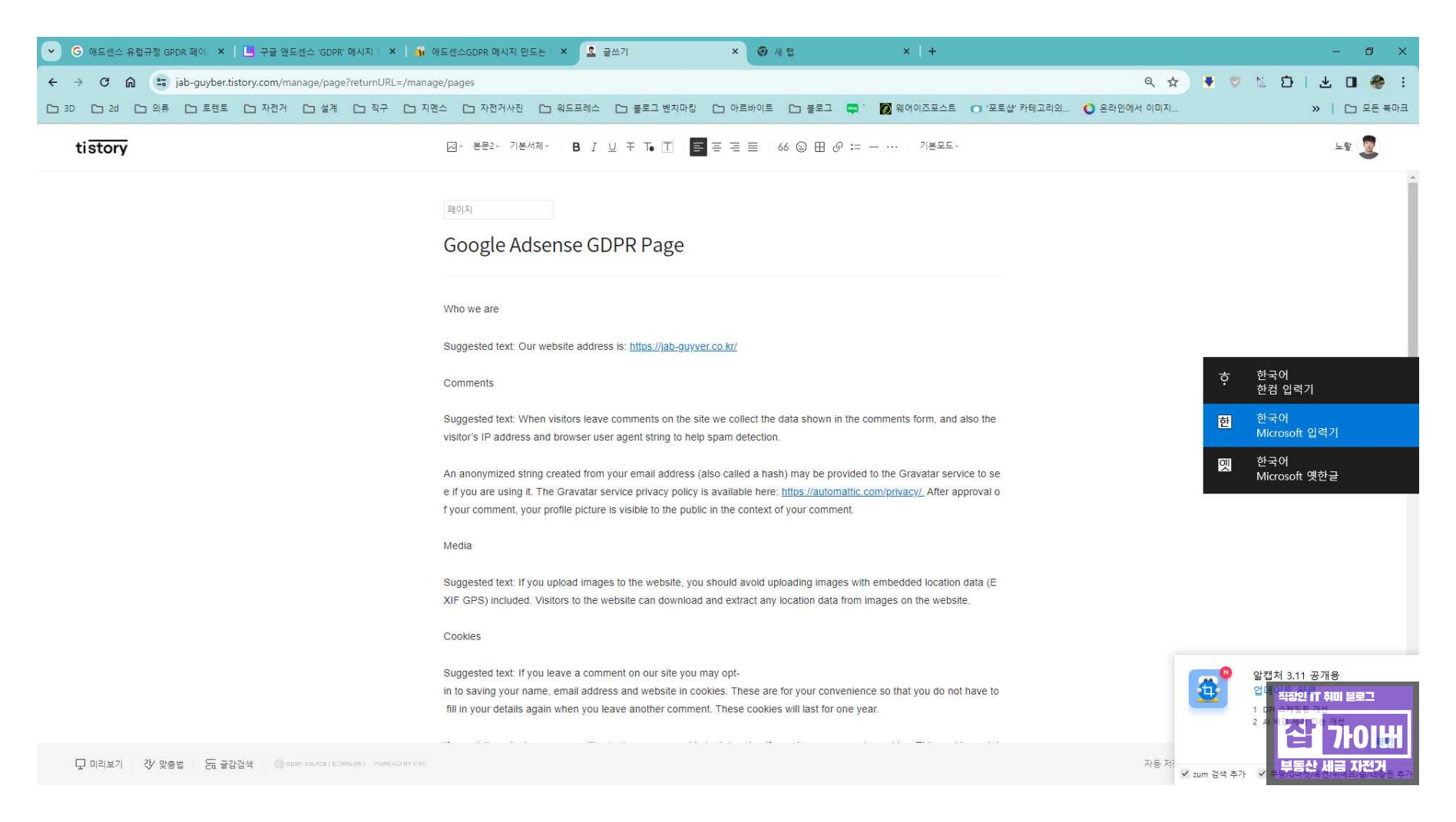Toggle italic formatting in the editor toolbar
The width and height of the screenshot is (1456, 822).
(x=594, y=147)
